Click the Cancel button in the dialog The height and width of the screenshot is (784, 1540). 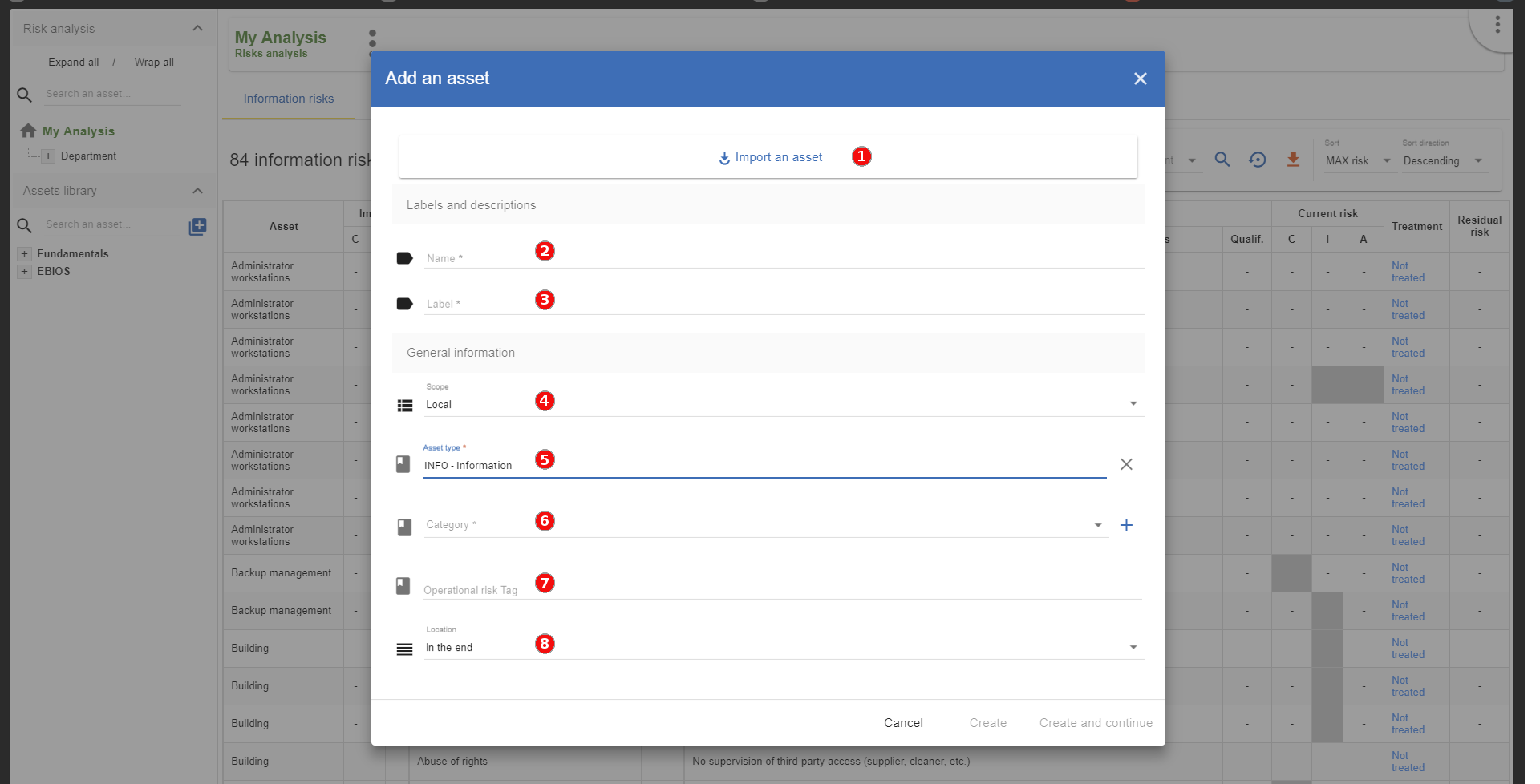coord(903,722)
